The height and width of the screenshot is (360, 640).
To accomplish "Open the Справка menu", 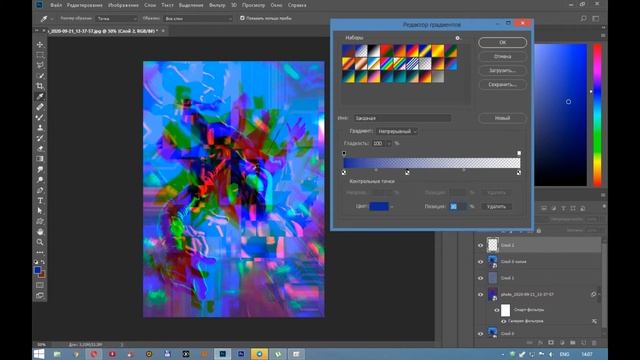I will 297,5.
